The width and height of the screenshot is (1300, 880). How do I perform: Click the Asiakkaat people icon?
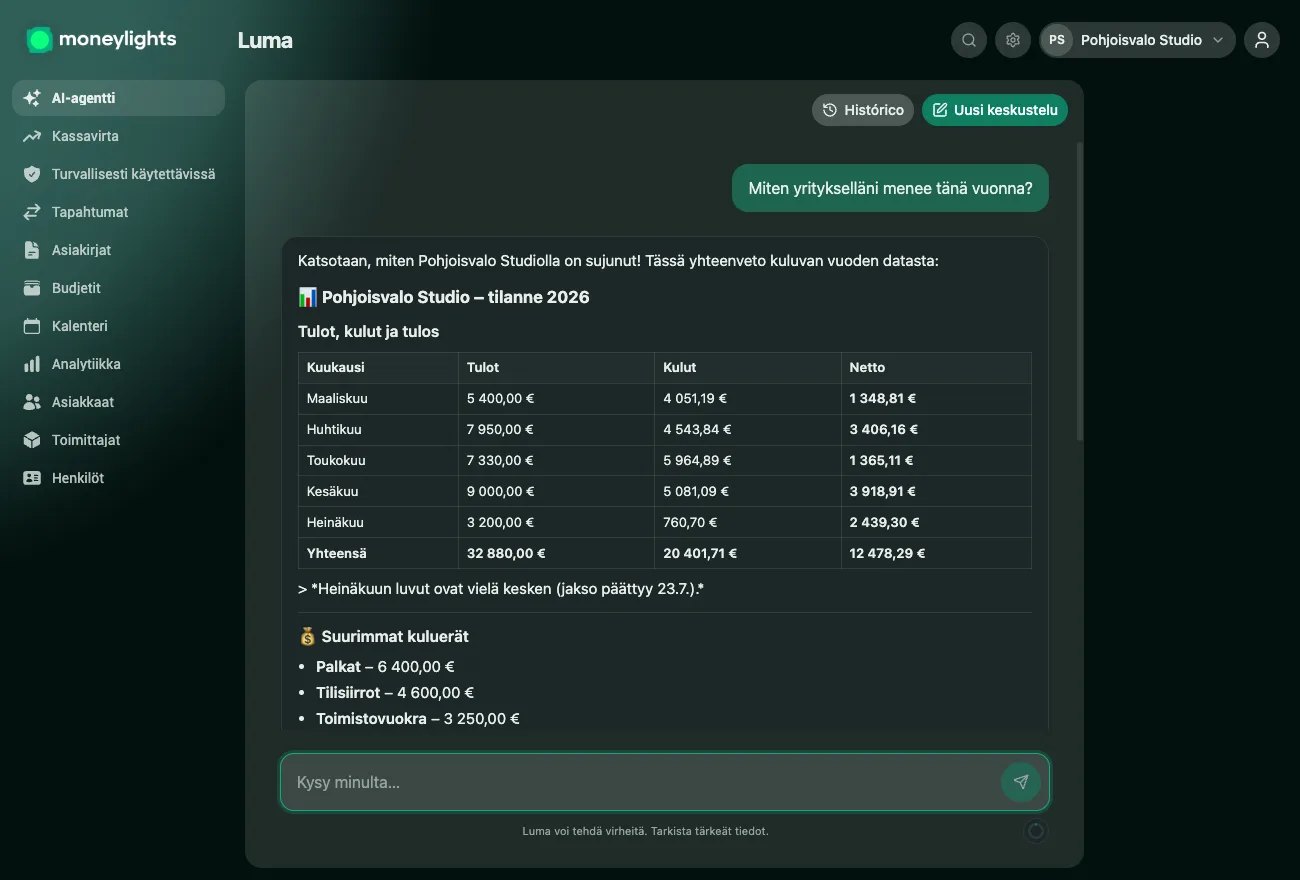(x=32, y=402)
